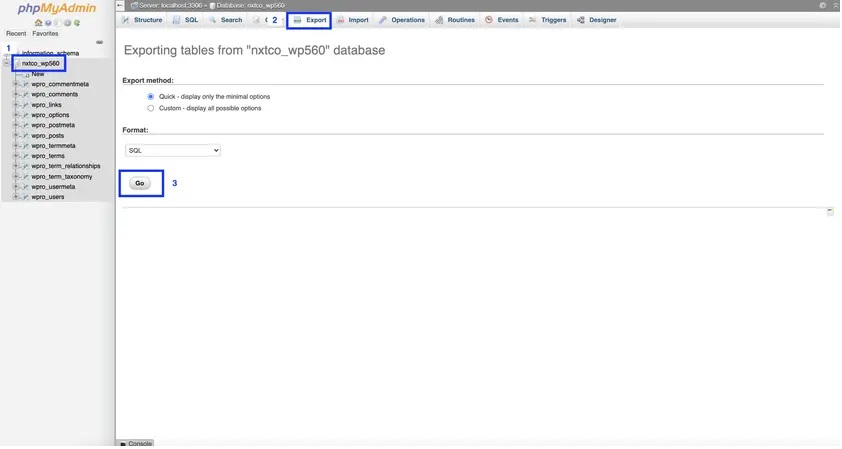The height and width of the screenshot is (449, 842).
Task: Open the wpro_termmeta table
Action: pyautogui.click(x=53, y=146)
